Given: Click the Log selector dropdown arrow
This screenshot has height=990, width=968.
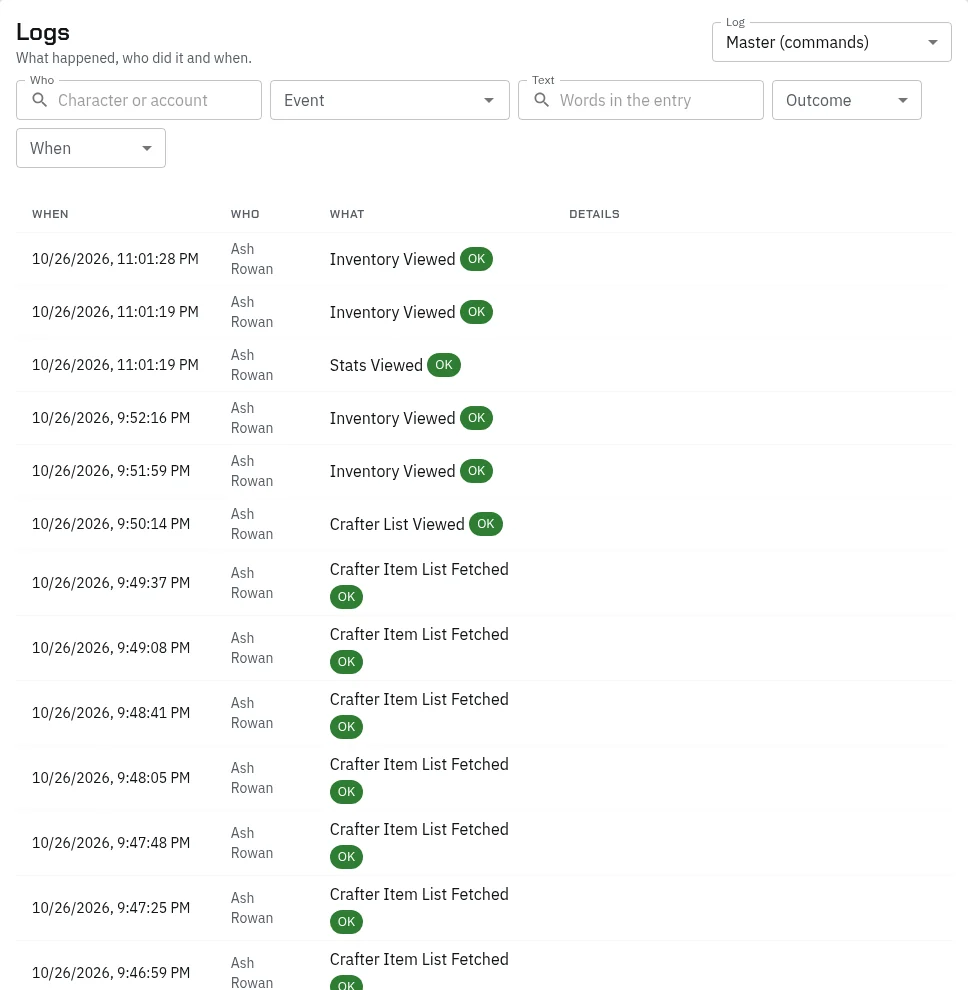Looking at the screenshot, I should (x=932, y=42).
